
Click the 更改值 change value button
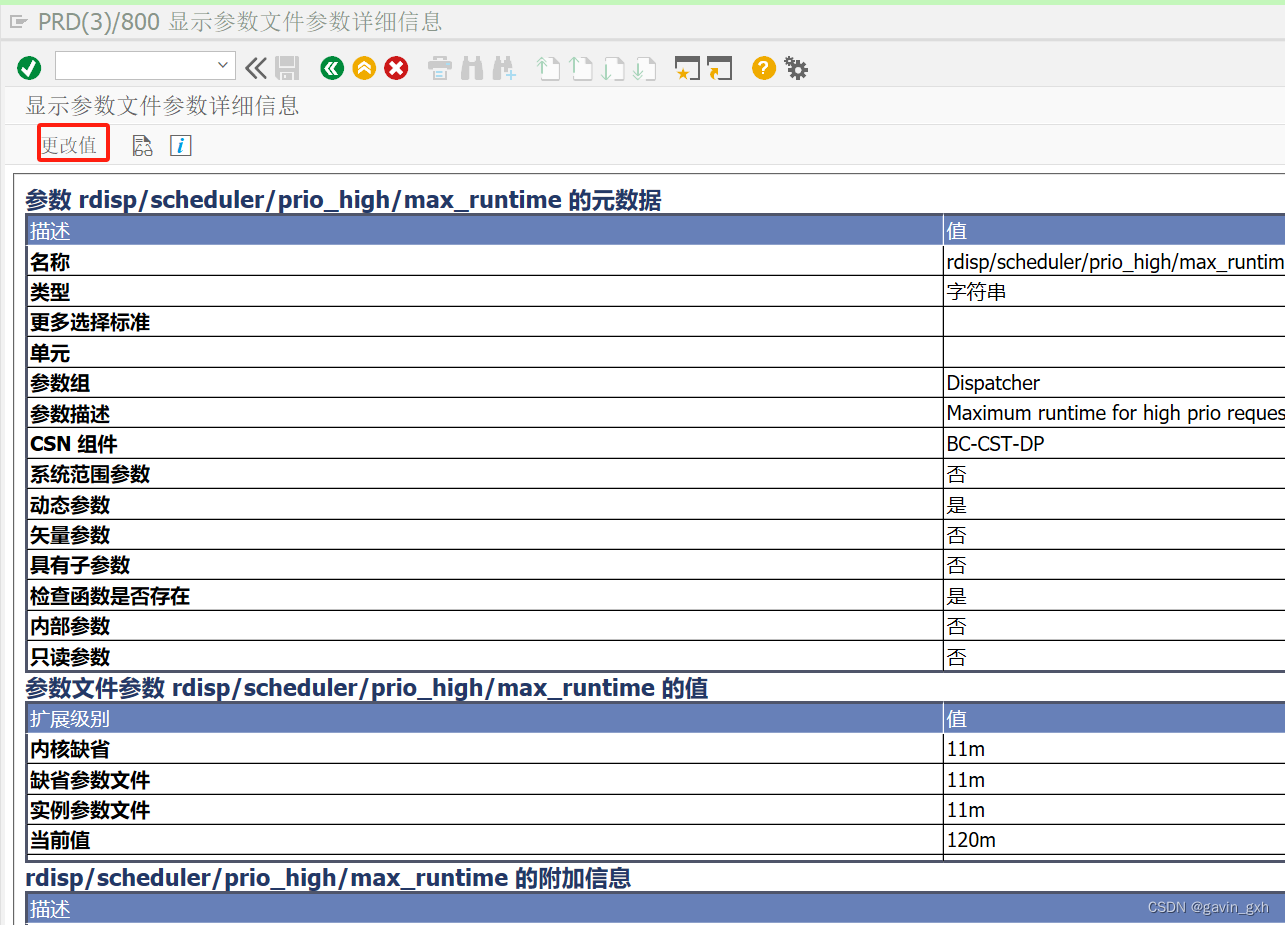point(72,144)
